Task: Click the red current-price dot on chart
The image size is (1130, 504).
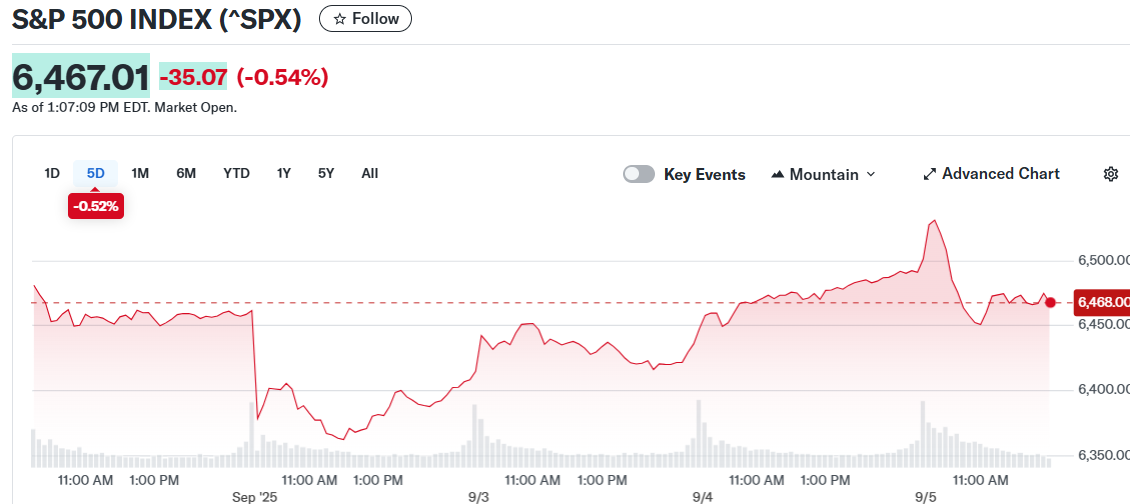Action: [1051, 303]
